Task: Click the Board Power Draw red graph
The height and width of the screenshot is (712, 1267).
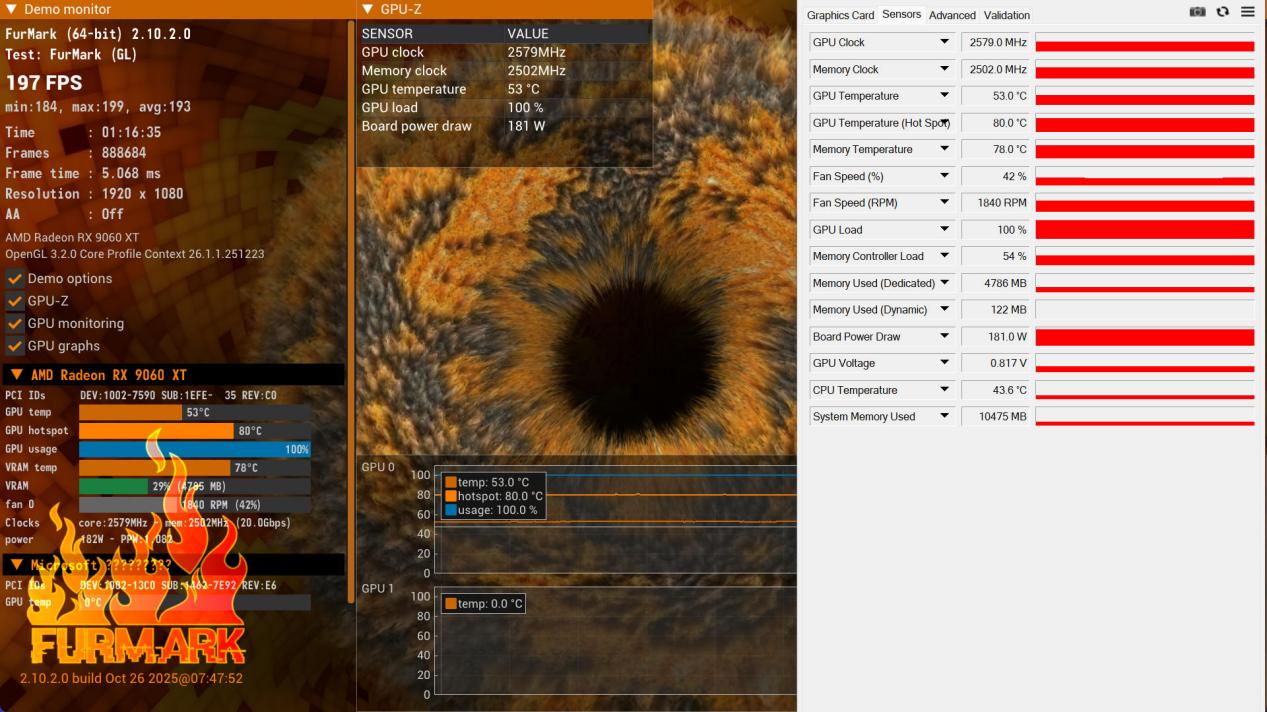Action: pyautogui.click(x=1145, y=337)
